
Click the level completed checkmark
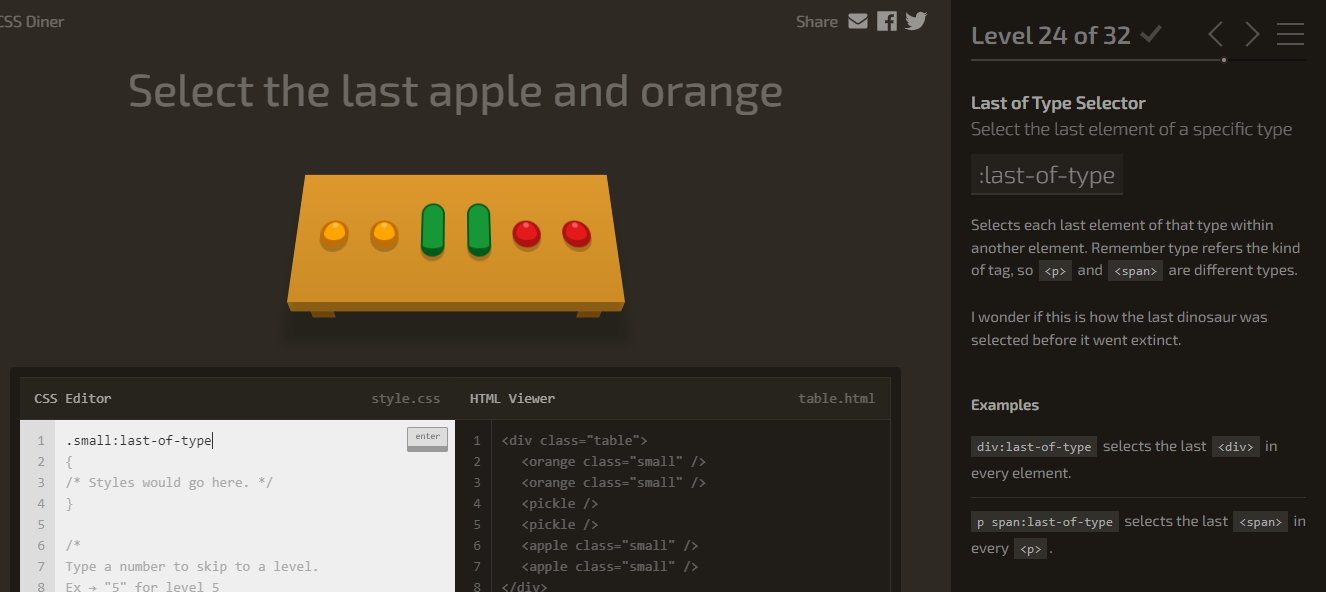(x=1151, y=35)
